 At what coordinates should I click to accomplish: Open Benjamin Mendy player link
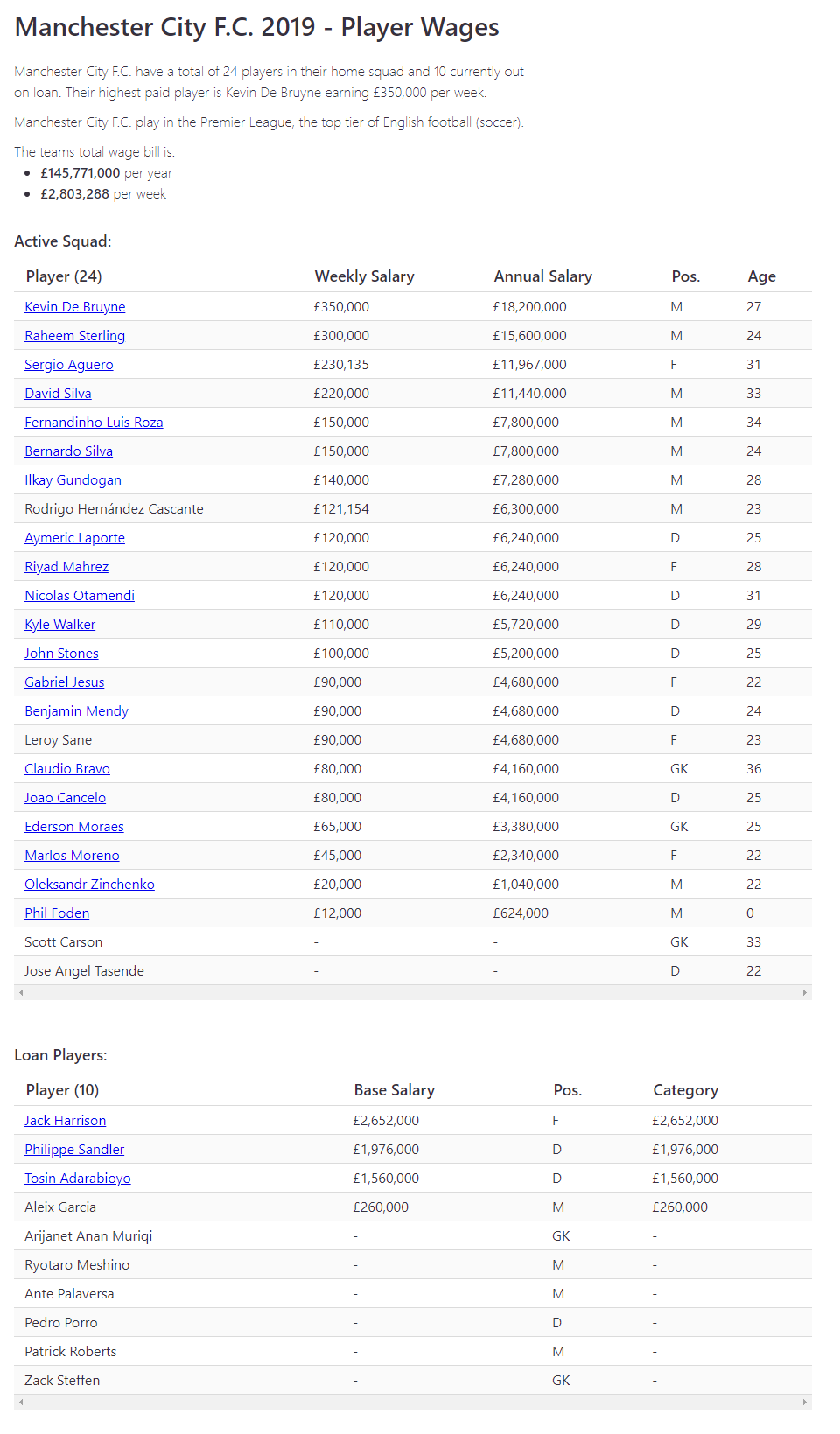76,711
